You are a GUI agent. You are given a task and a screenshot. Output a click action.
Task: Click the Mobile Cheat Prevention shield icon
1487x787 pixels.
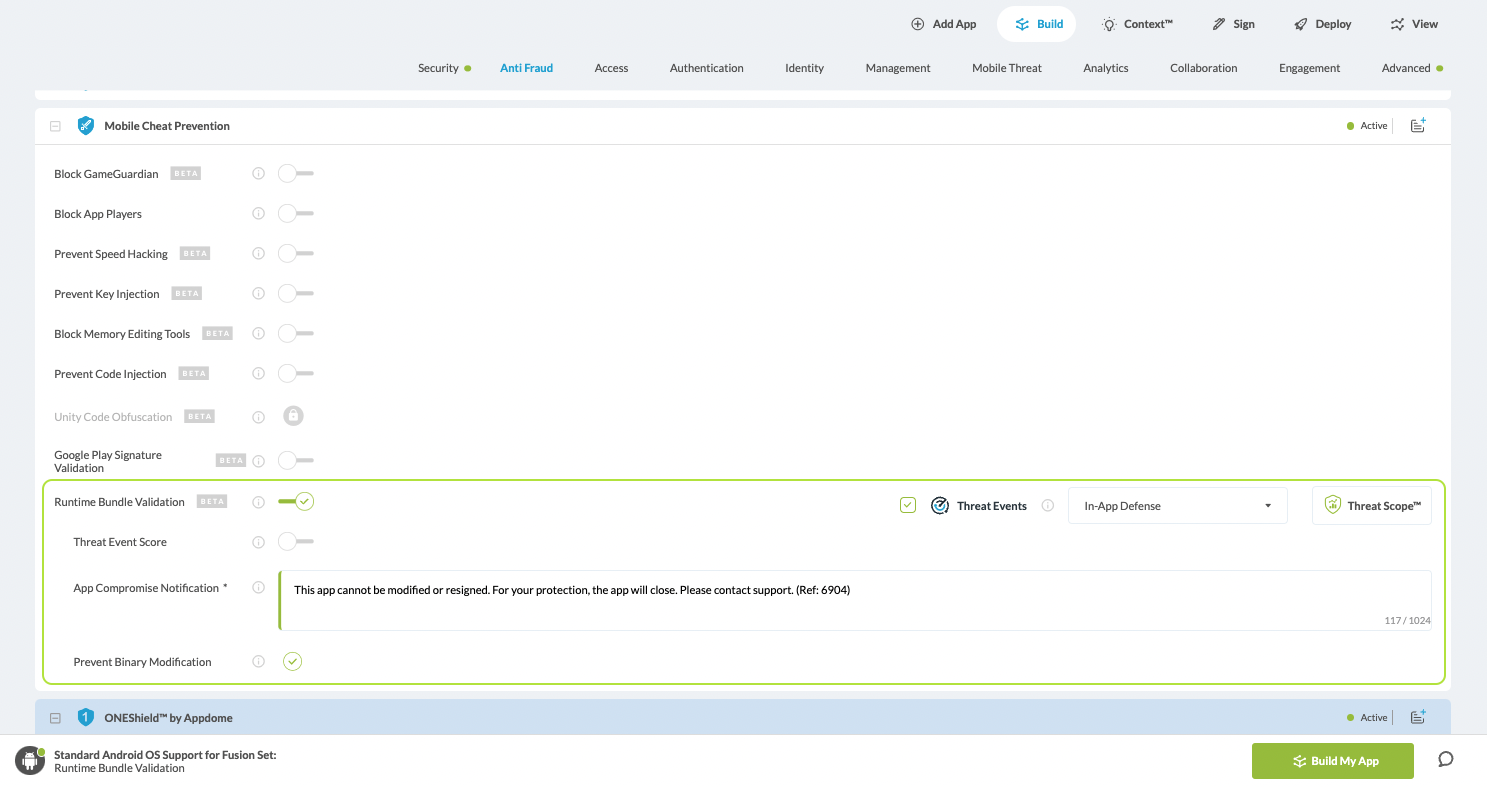coord(86,126)
